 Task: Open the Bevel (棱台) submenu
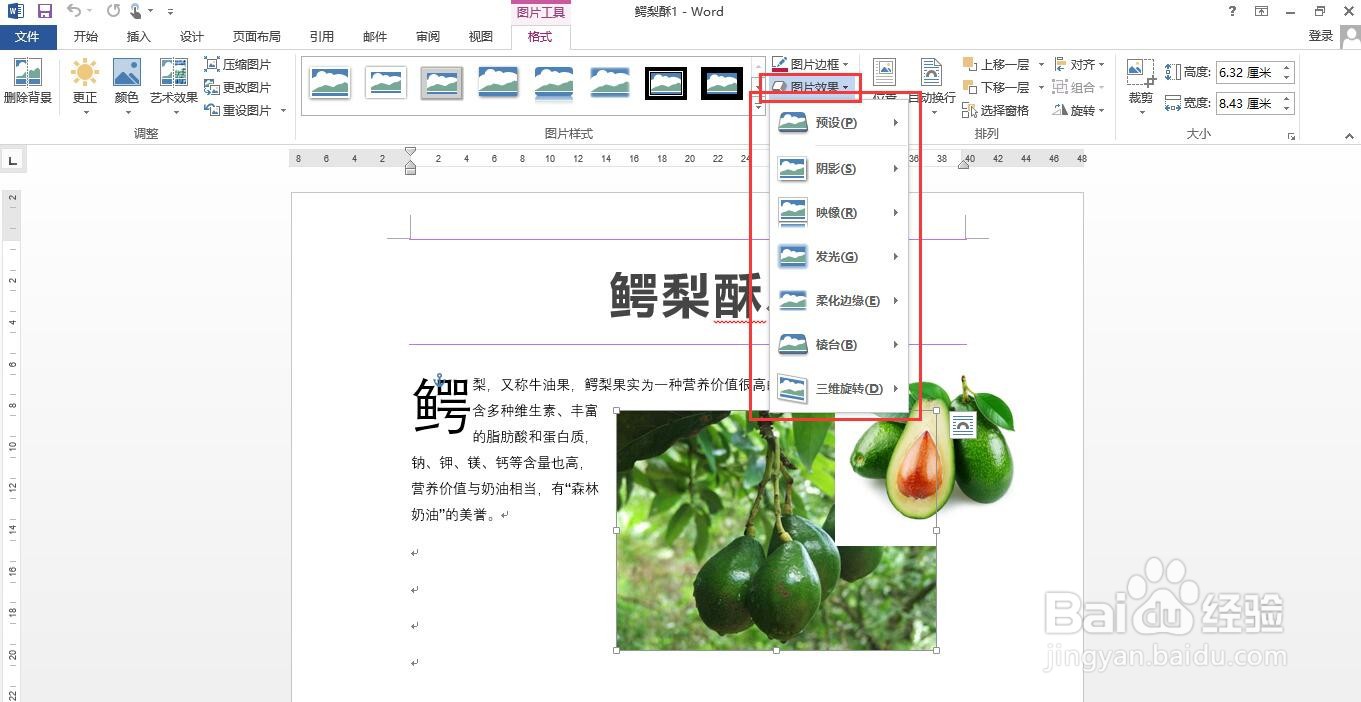point(839,345)
